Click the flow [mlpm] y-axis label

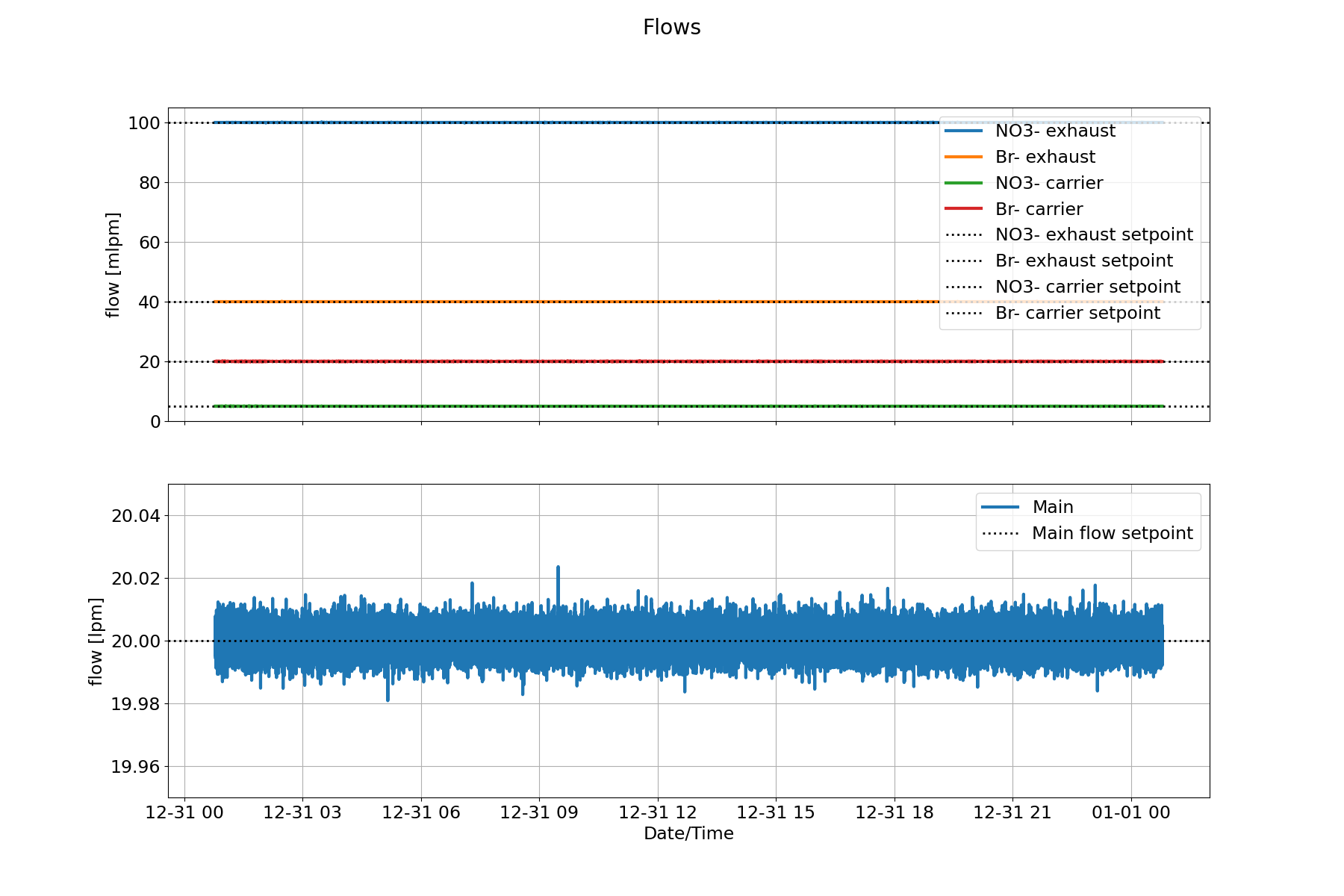click(113, 265)
